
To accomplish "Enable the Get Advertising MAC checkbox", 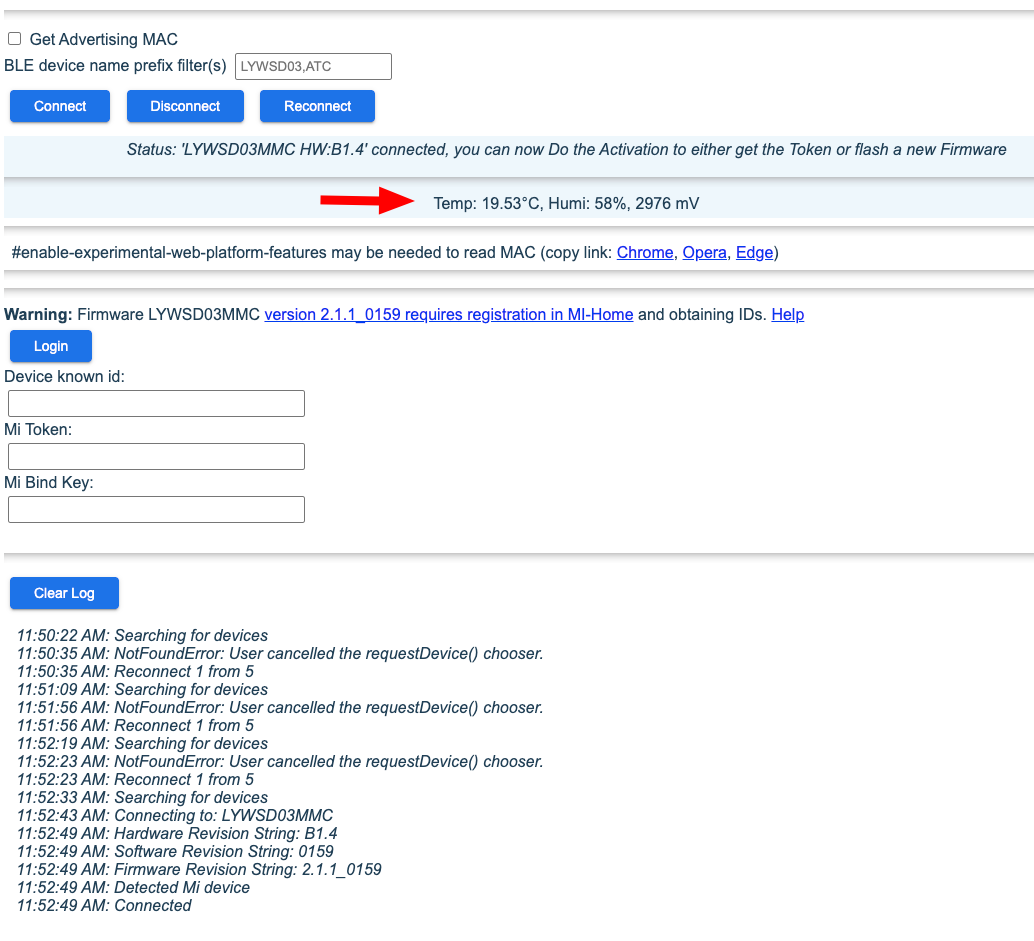I will (14, 38).
